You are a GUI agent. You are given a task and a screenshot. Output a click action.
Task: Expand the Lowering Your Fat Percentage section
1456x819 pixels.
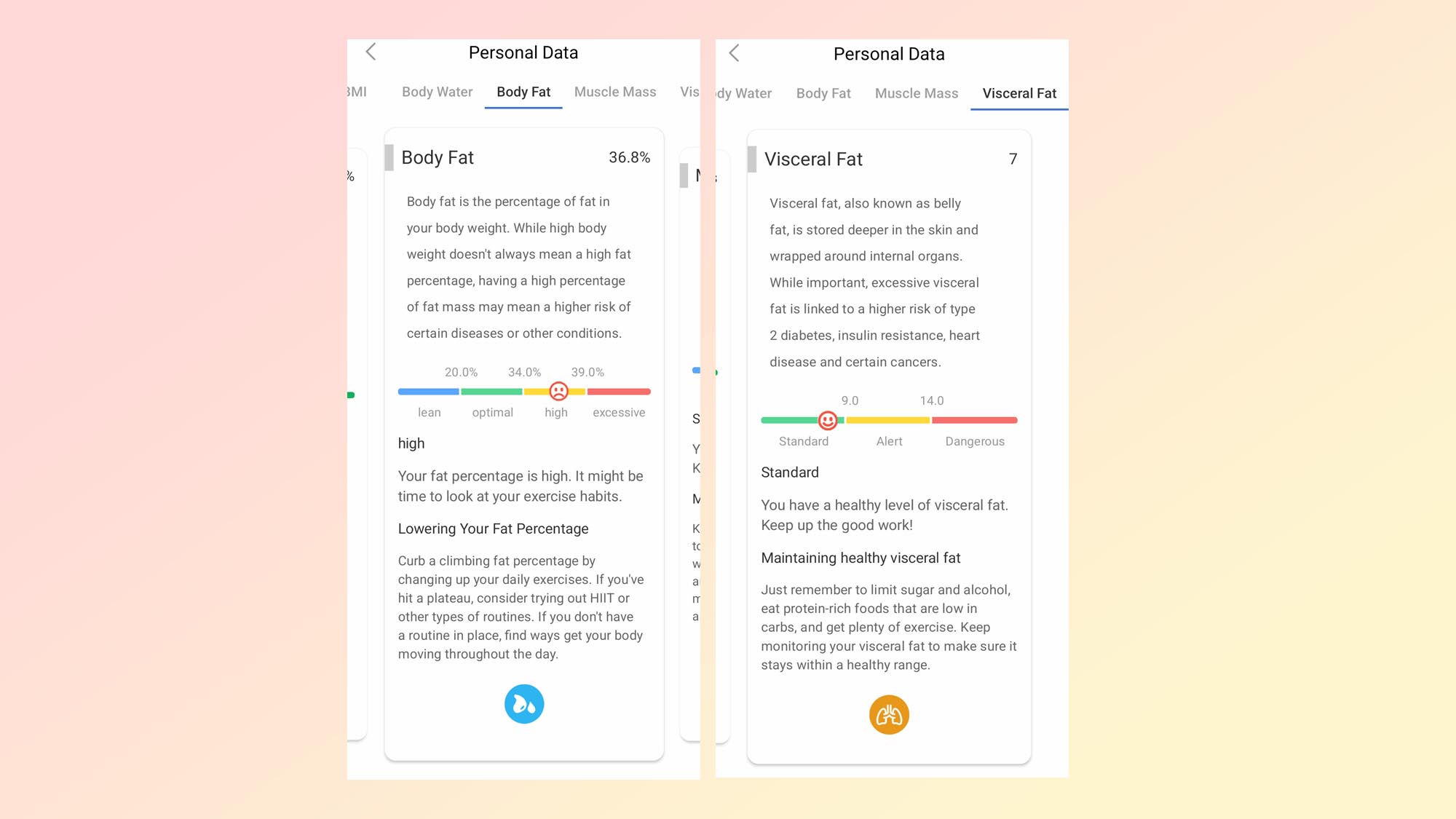(493, 528)
